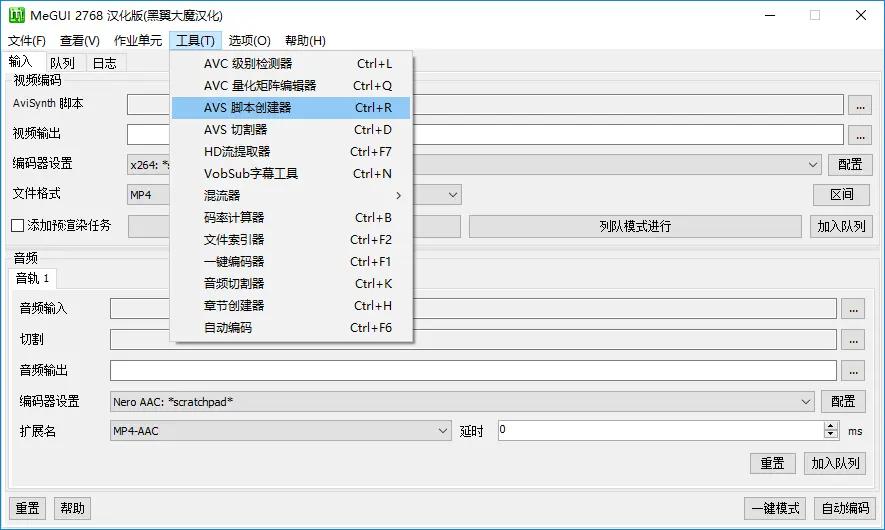Open the 作业单元 menu
885x530 pixels.
coord(138,41)
